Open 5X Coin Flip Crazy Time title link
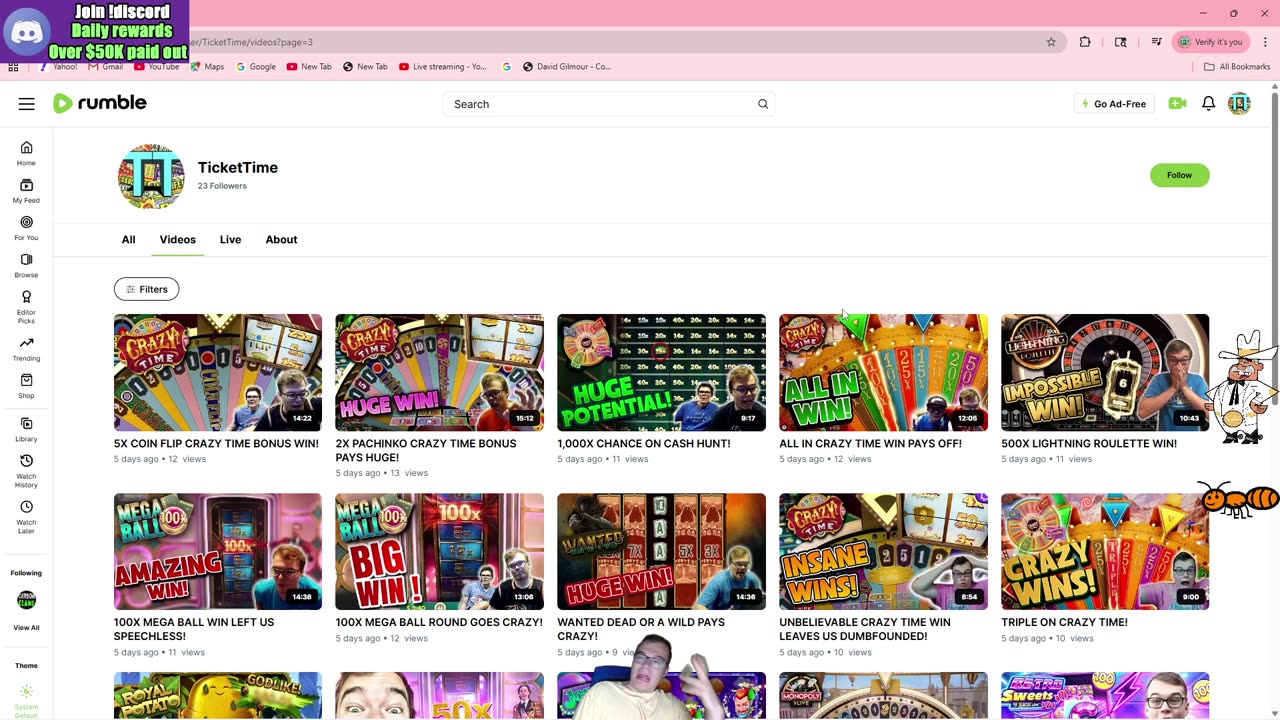The width and height of the screenshot is (1280, 720). pyautogui.click(x=216, y=444)
